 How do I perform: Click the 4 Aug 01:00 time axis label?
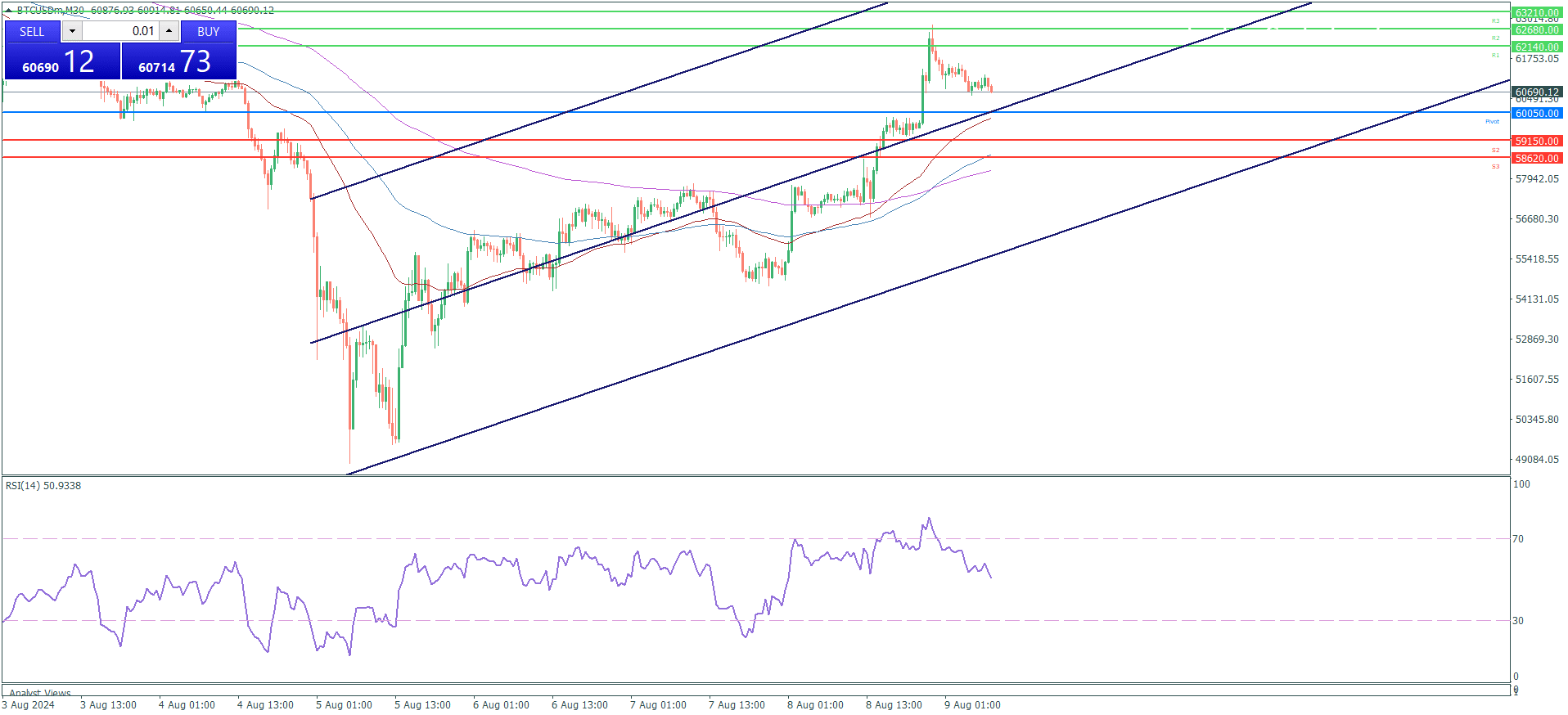coord(187,705)
